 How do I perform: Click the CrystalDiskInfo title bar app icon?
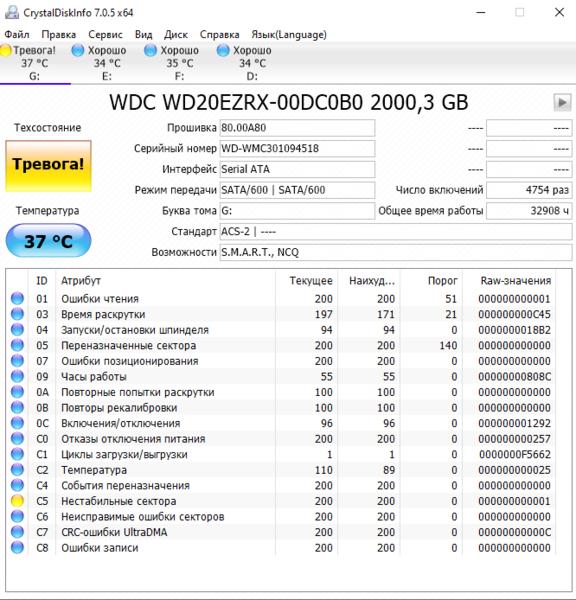pos(11,13)
